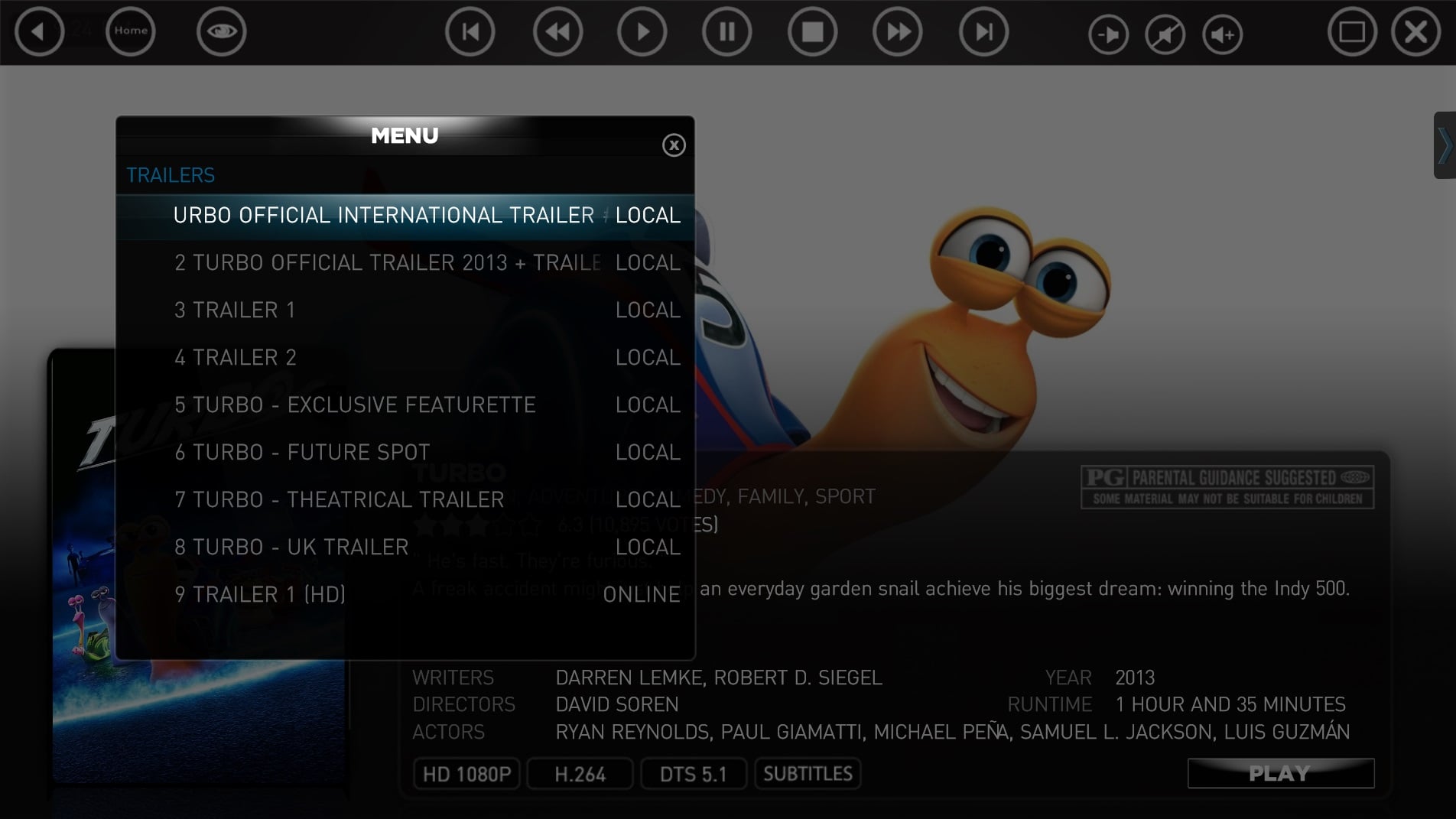This screenshot has width=1456, height=819.
Task: Close the trailers Menu dialog
Action: tap(674, 145)
